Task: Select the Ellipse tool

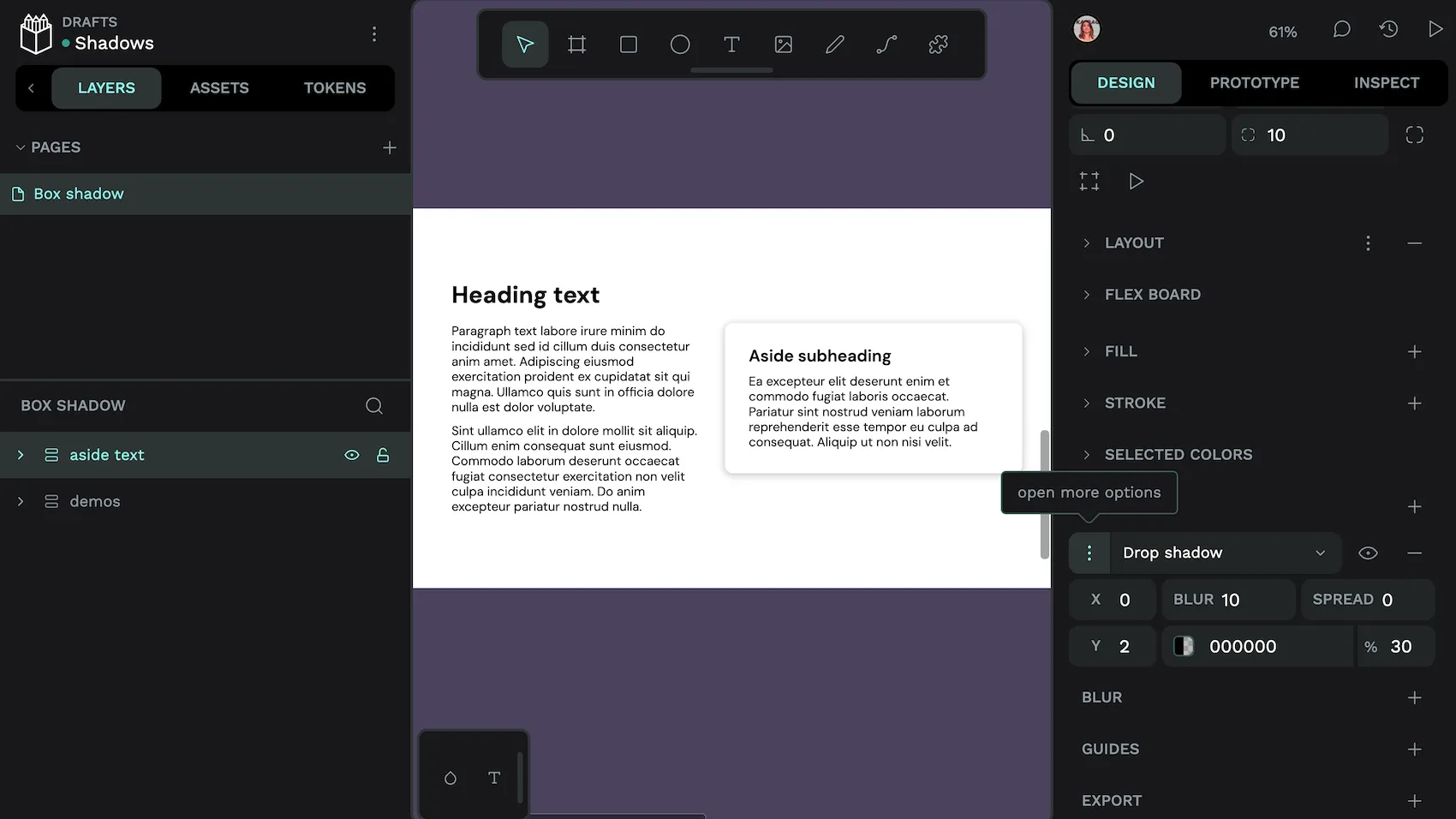Action: (x=680, y=45)
